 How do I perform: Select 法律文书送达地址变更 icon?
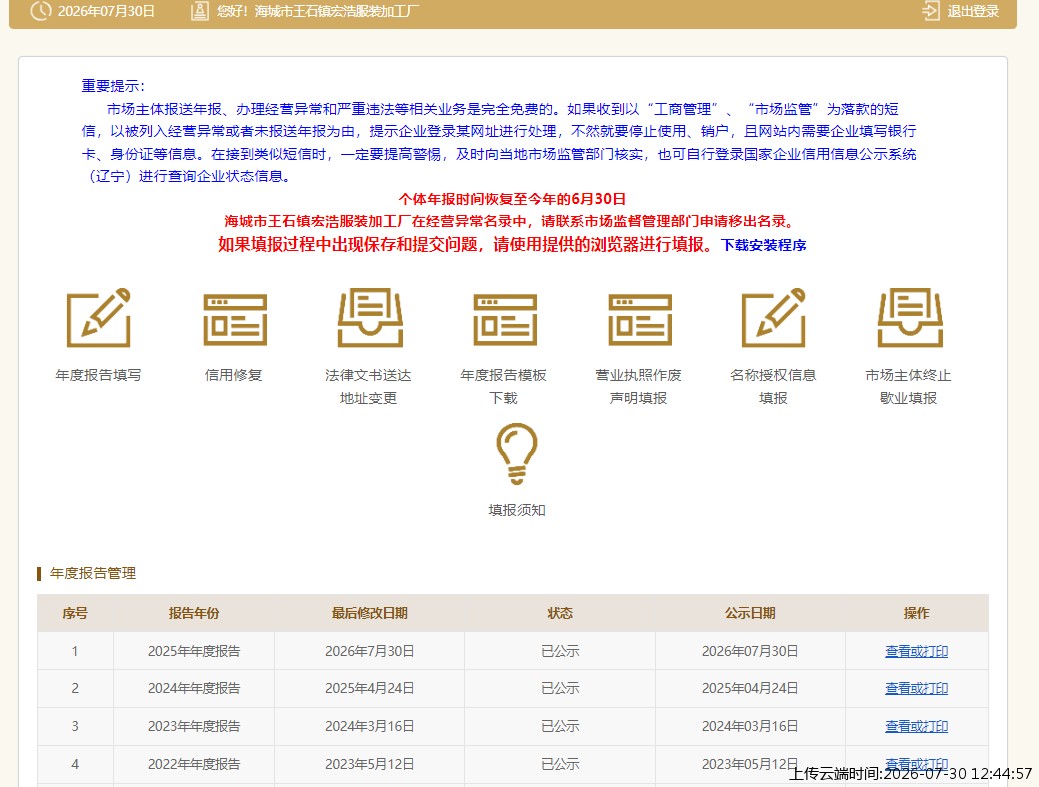click(370, 317)
